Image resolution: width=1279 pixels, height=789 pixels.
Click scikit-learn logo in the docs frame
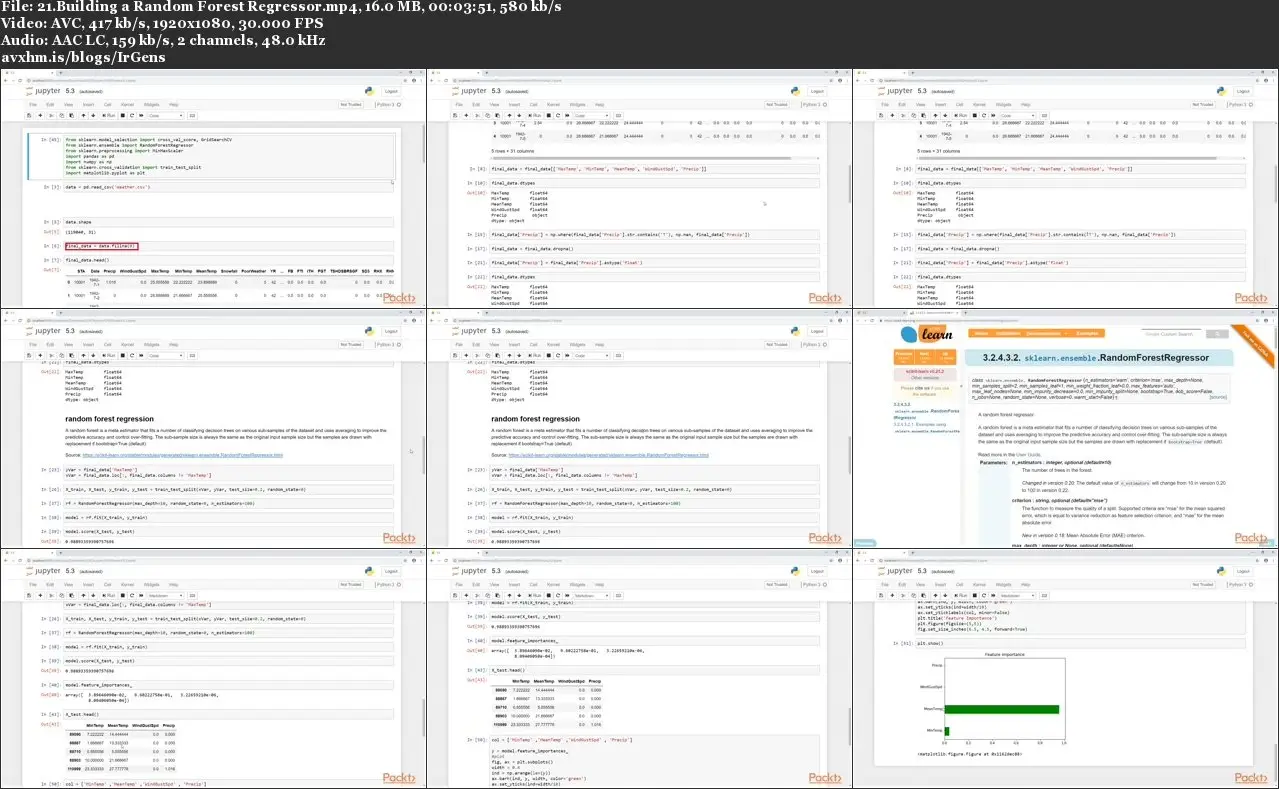pyautogui.click(x=927, y=334)
